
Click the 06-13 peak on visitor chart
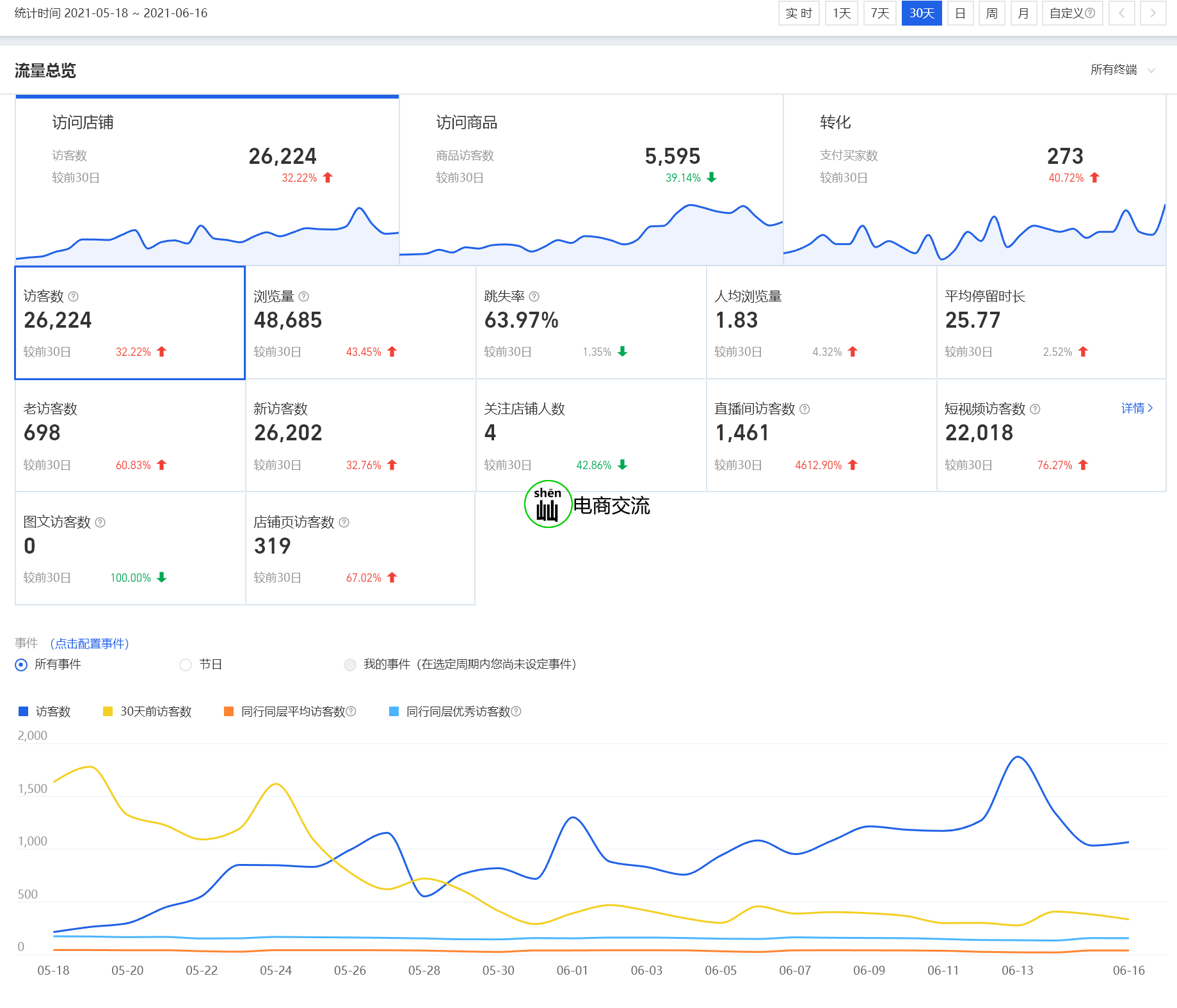(x=1018, y=758)
